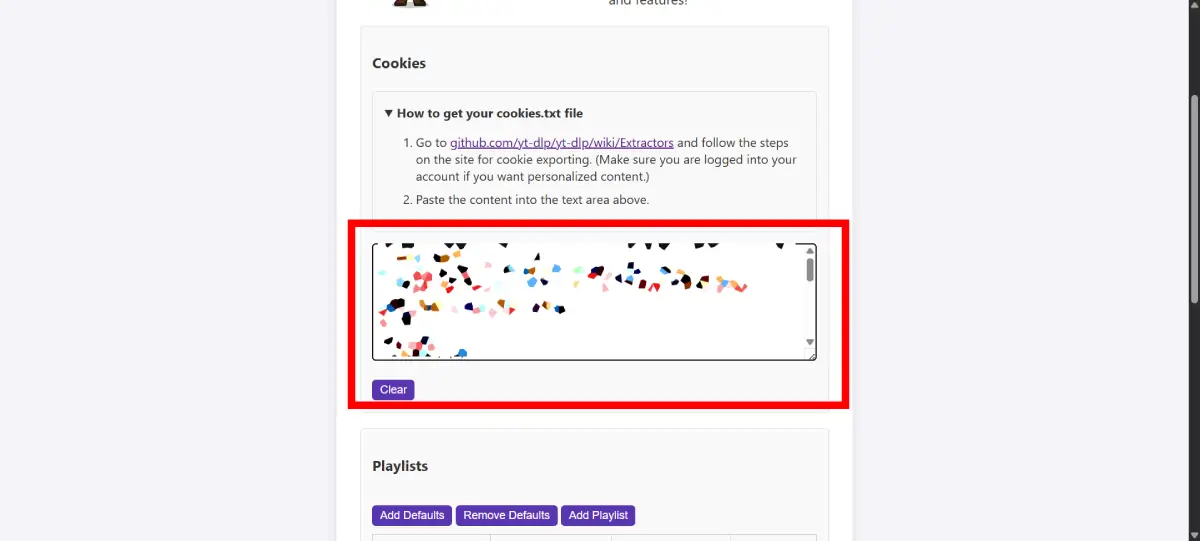Image resolution: width=1200 pixels, height=541 pixels.
Task: Click the page scrollbar down arrow
Action: (x=1193, y=534)
